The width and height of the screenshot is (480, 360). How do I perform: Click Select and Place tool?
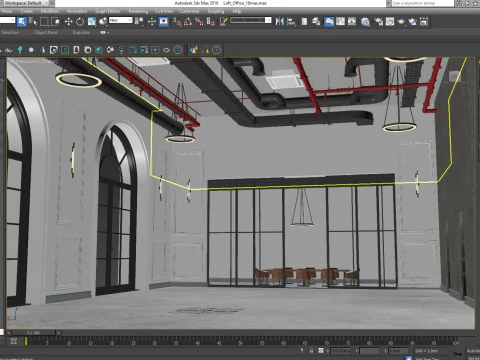click(103, 22)
